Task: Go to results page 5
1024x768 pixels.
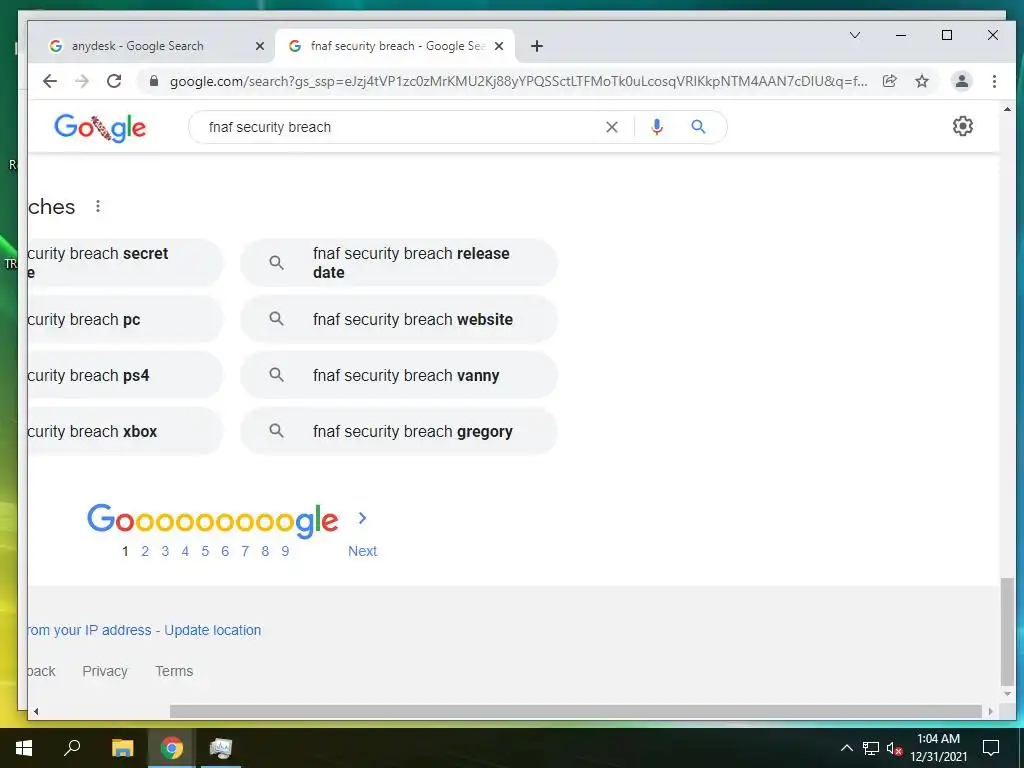Action: pos(205,551)
